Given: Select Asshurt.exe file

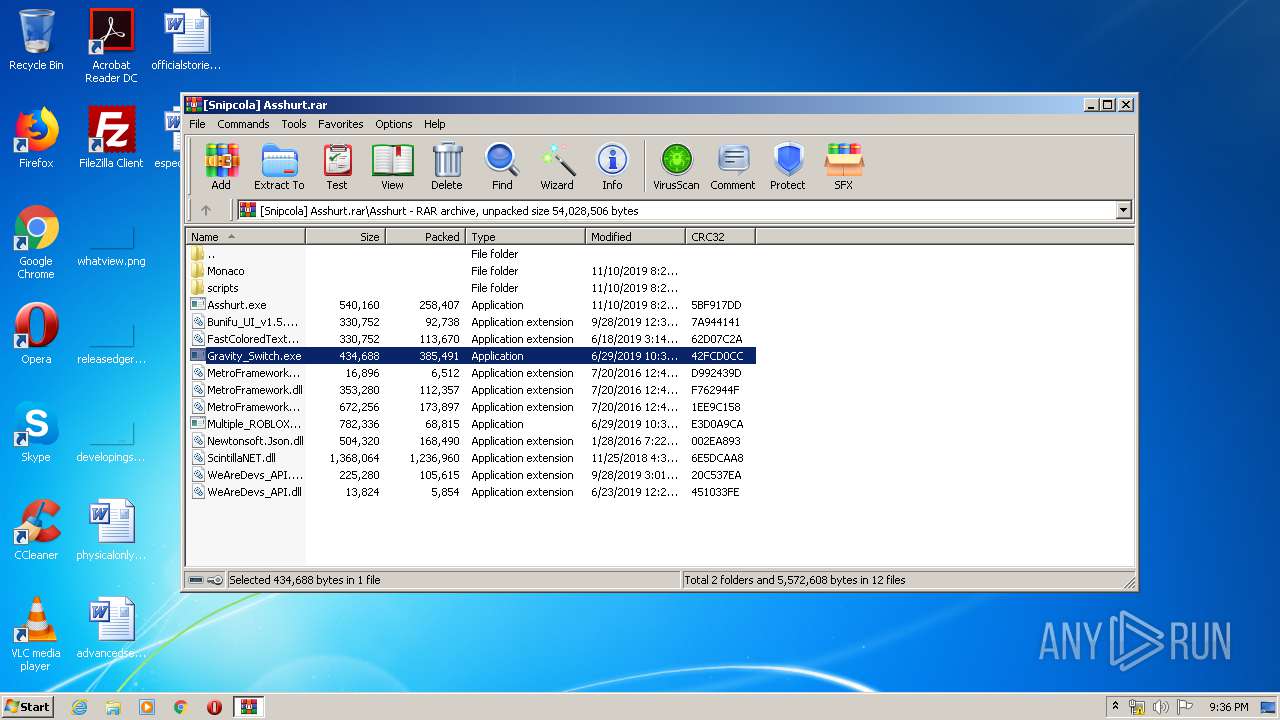Looking at the screenshot, I should pyautogui.click(x=470, y=305).
